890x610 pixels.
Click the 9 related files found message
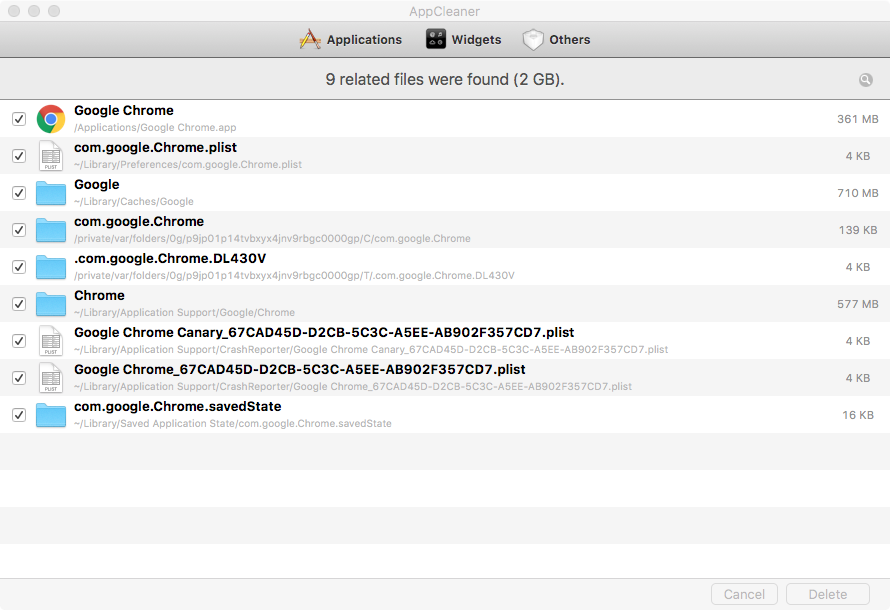(445, 79)
